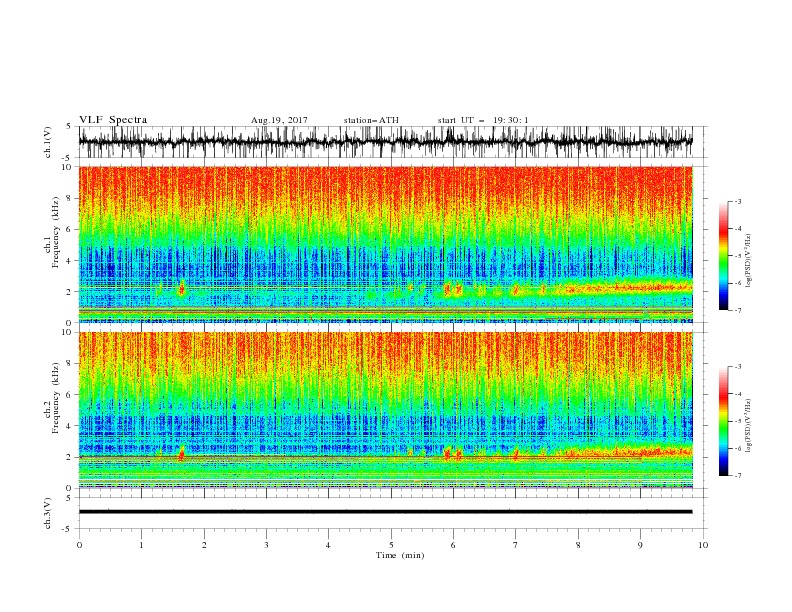792x612 pixels.
Task: Click the ch.3 flat waveform trace
Action: pos(385,512)
